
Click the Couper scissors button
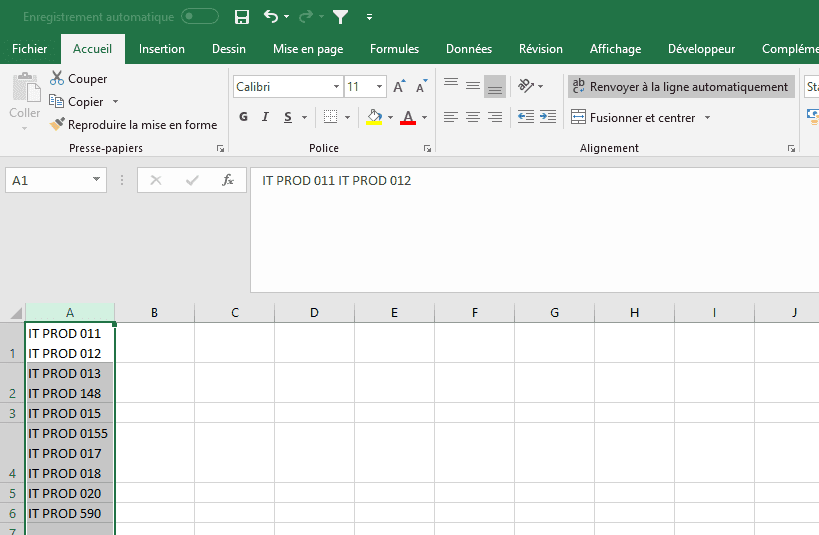click(78, 79)
